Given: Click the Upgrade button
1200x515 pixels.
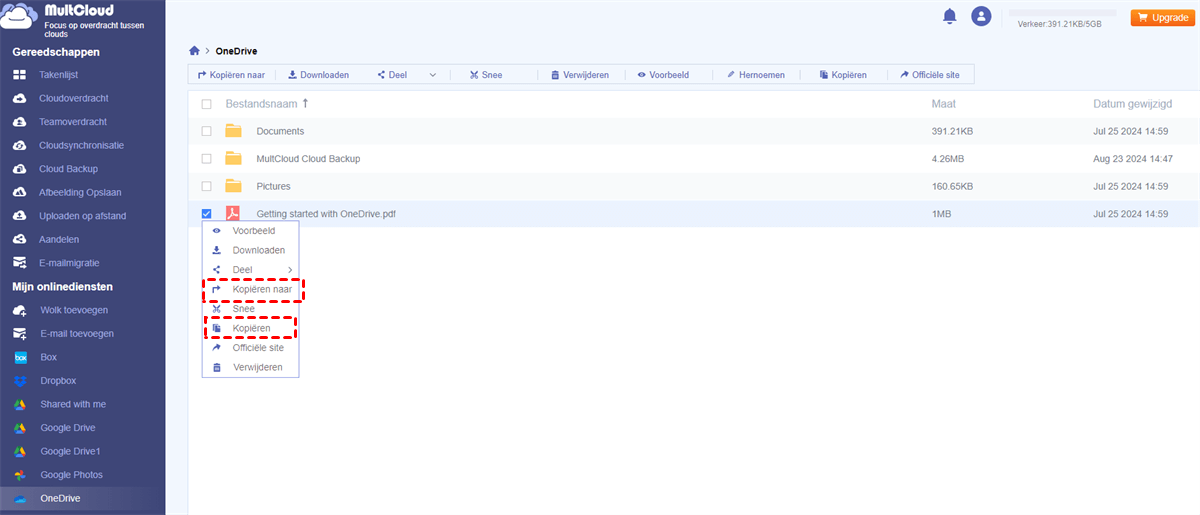Looking at the screenshot, I should pos(1162,17).
